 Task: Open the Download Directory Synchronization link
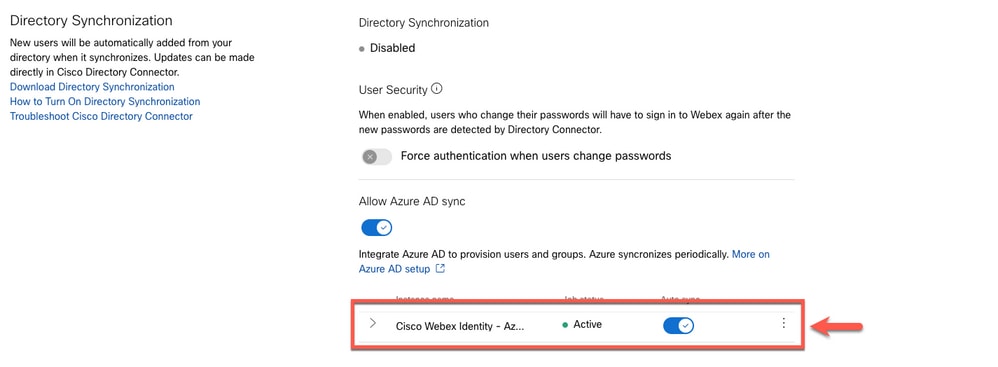click(92, 87)
